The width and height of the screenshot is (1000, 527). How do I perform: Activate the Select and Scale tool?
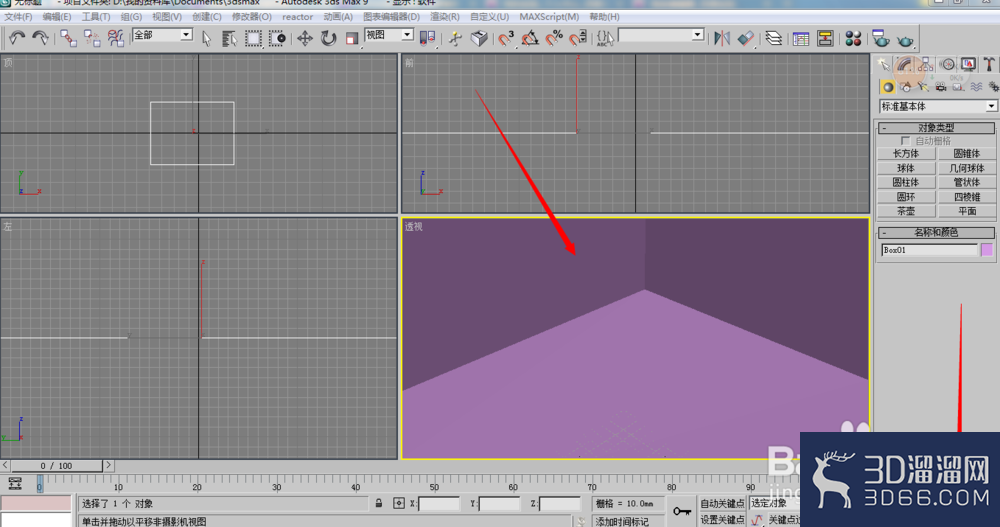pyautogui.click(x=352, y=38)
